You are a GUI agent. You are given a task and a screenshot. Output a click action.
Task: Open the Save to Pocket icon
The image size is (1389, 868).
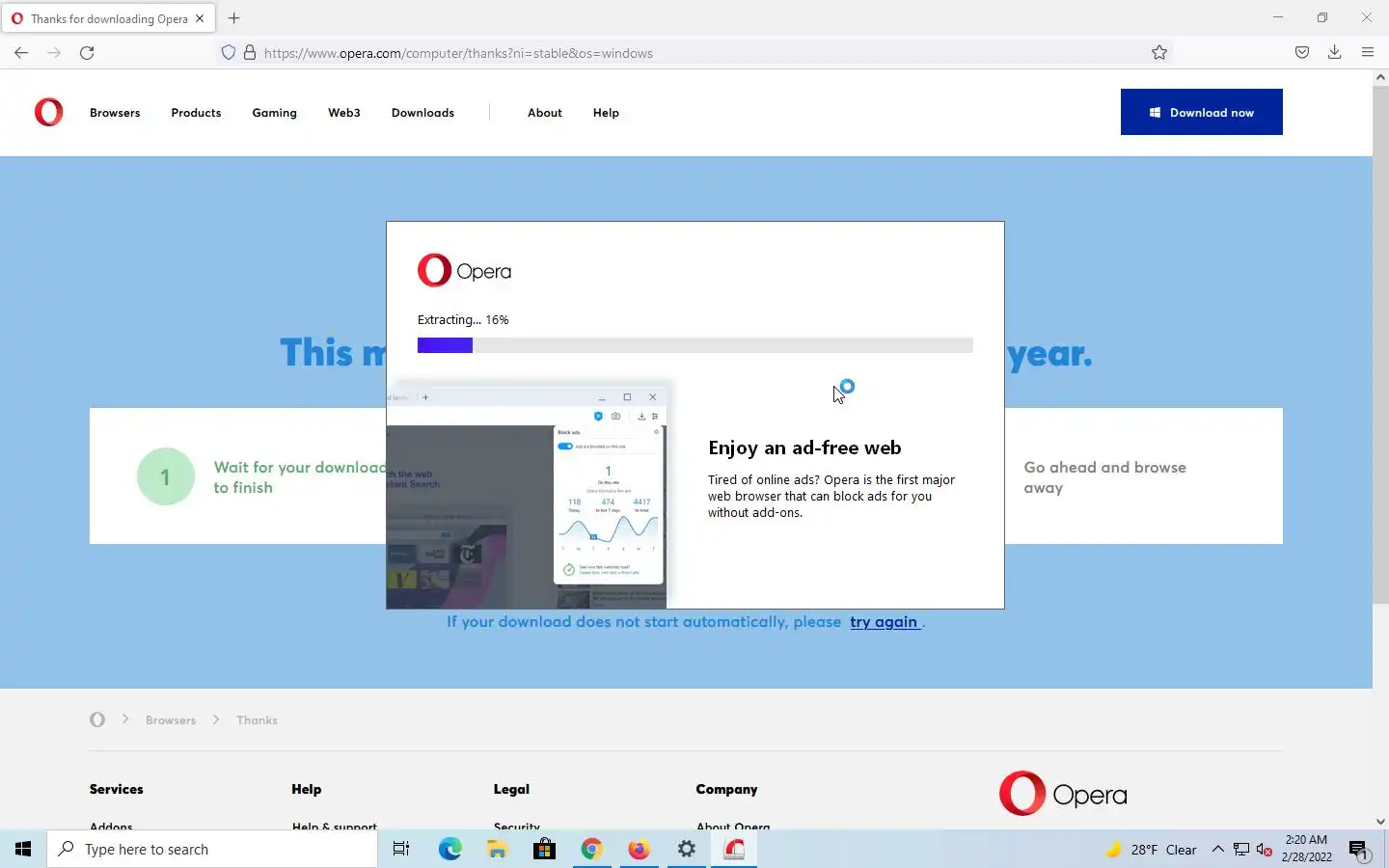(x=1302, y=53)
